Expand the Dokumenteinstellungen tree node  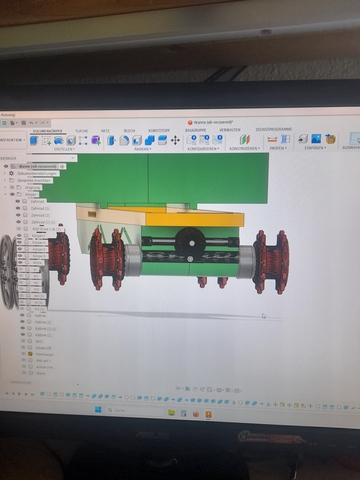pyautogui.click(x=5, y=173)
